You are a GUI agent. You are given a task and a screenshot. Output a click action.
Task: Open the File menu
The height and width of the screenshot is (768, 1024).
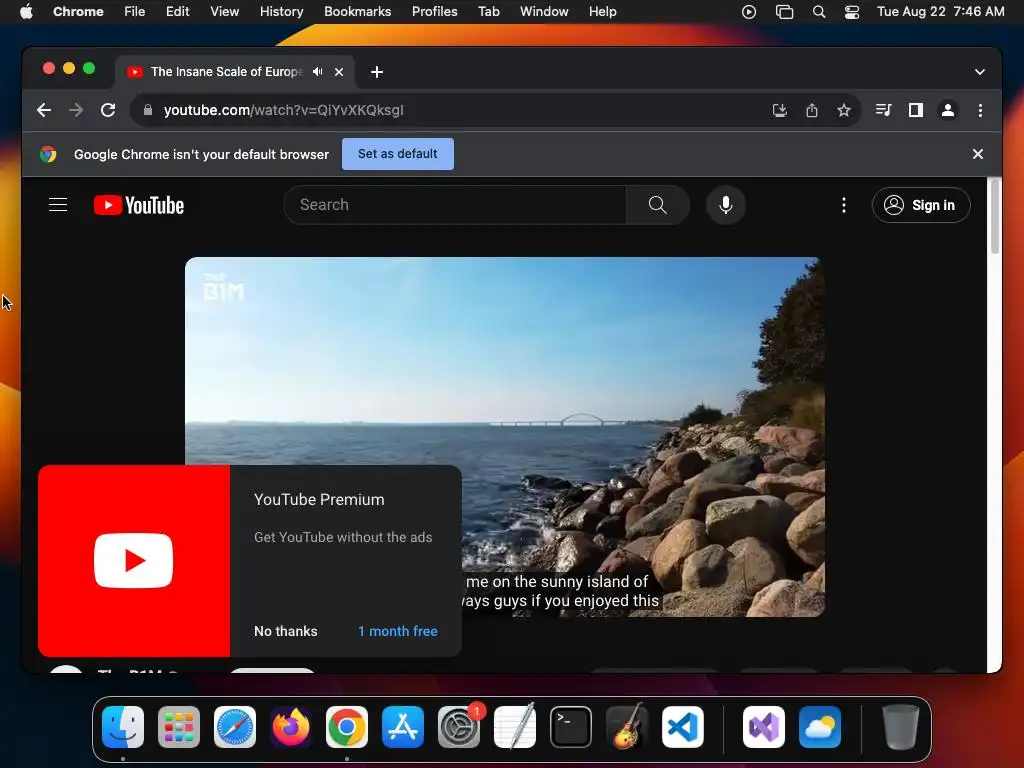click(135, 12)
